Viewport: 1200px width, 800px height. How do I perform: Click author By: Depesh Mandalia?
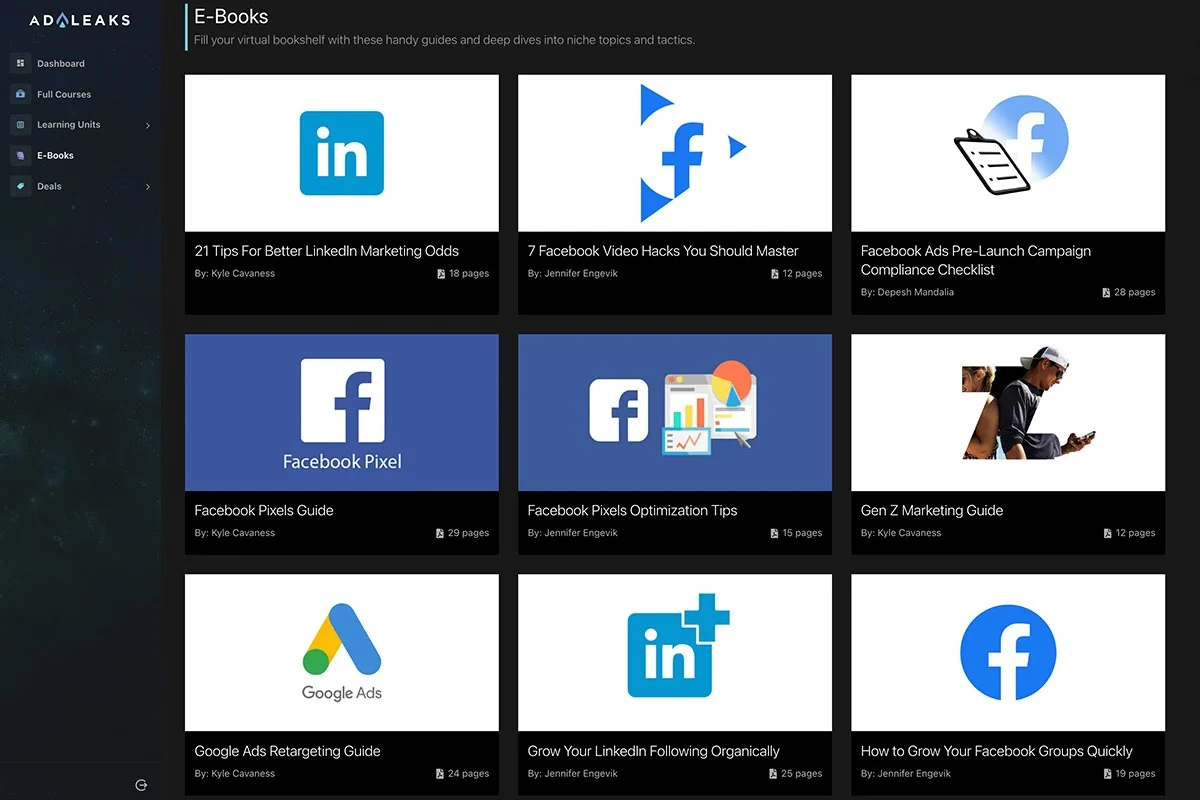pyautogui.click(x=907, y=292)
